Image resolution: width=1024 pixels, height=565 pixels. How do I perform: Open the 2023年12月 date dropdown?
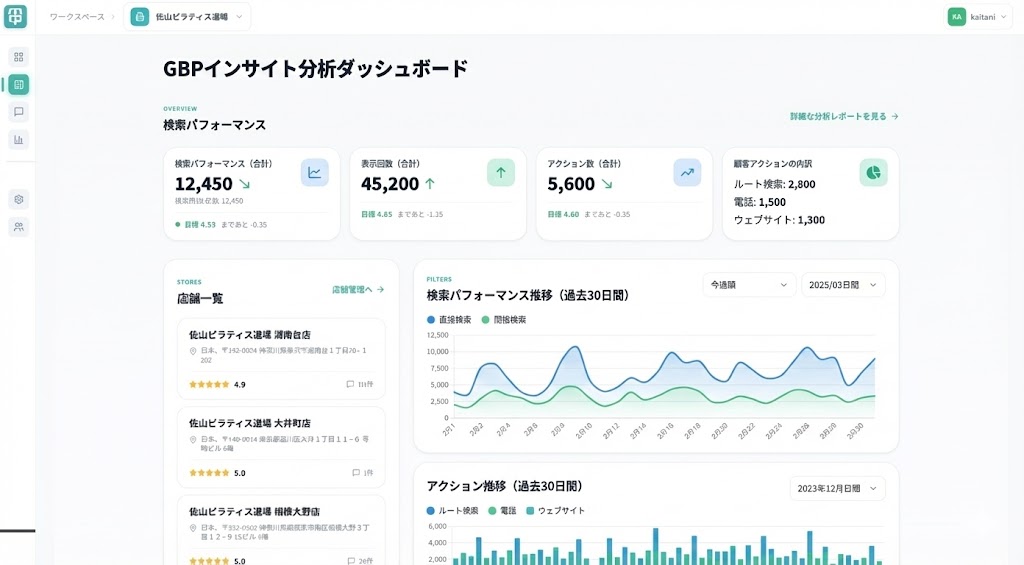point(837,489)
